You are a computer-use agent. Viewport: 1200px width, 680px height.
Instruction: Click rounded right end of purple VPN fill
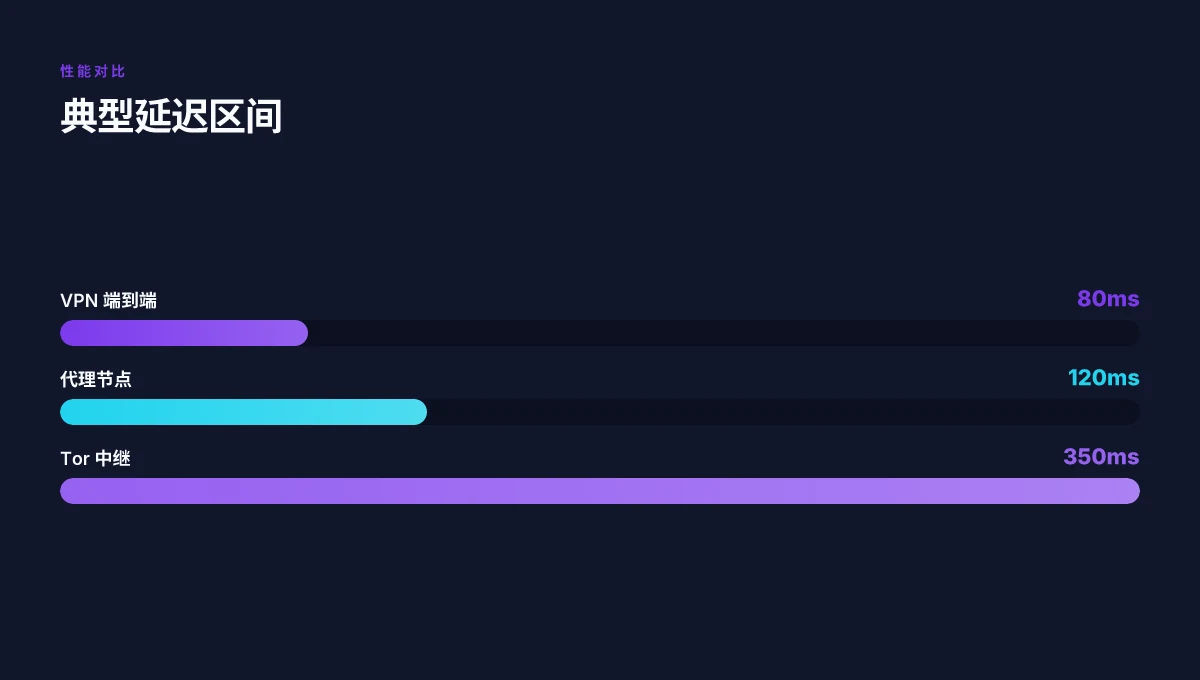pos(300,333)
